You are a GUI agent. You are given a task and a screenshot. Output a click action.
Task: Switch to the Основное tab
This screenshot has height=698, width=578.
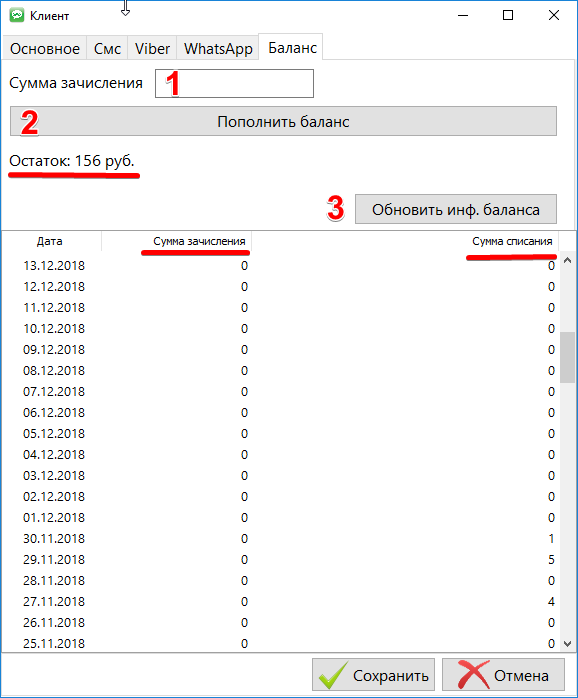coord(45,48)
